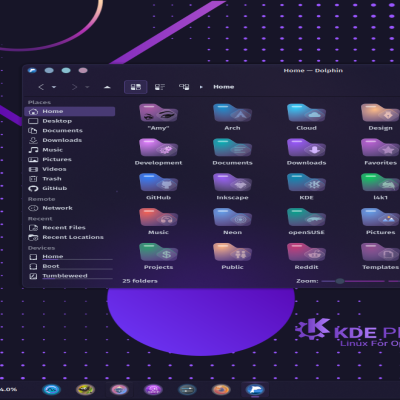Open Downloads in Places panel

click(70, 140)
